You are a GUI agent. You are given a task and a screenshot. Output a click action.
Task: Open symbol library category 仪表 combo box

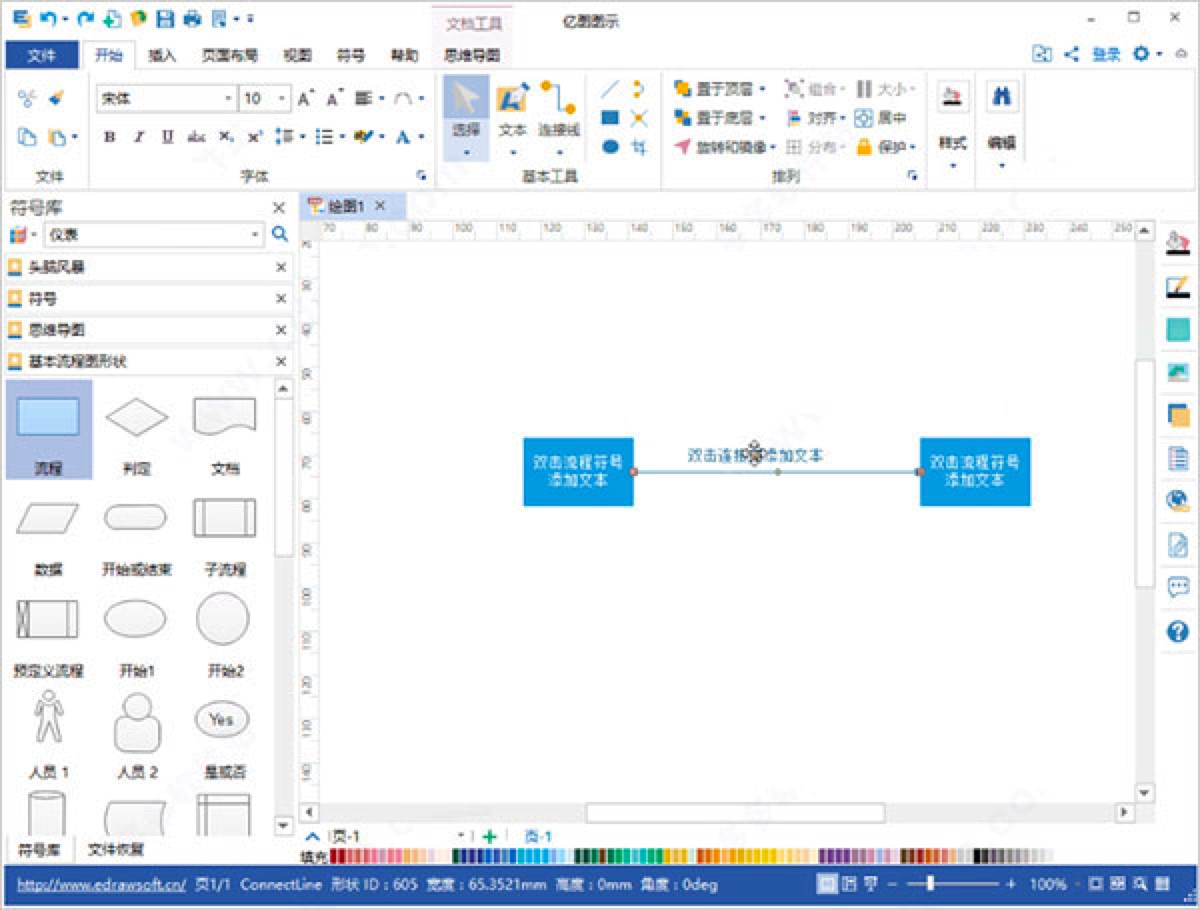pyautogui.click(x=154, y=235)
